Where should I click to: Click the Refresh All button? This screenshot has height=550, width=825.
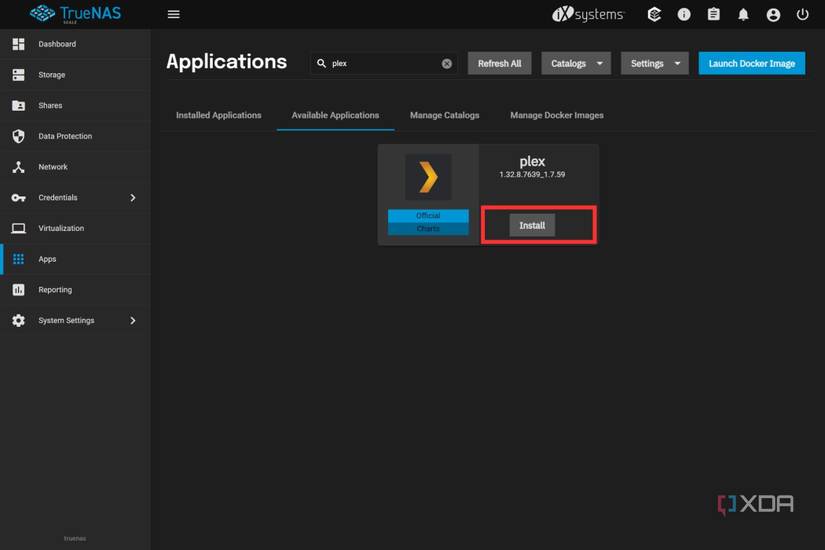[499, 63]
